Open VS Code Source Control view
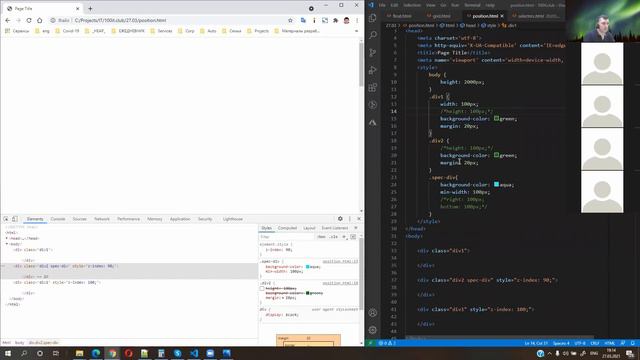Screen dimensions: 640x360 pos(372,53)
